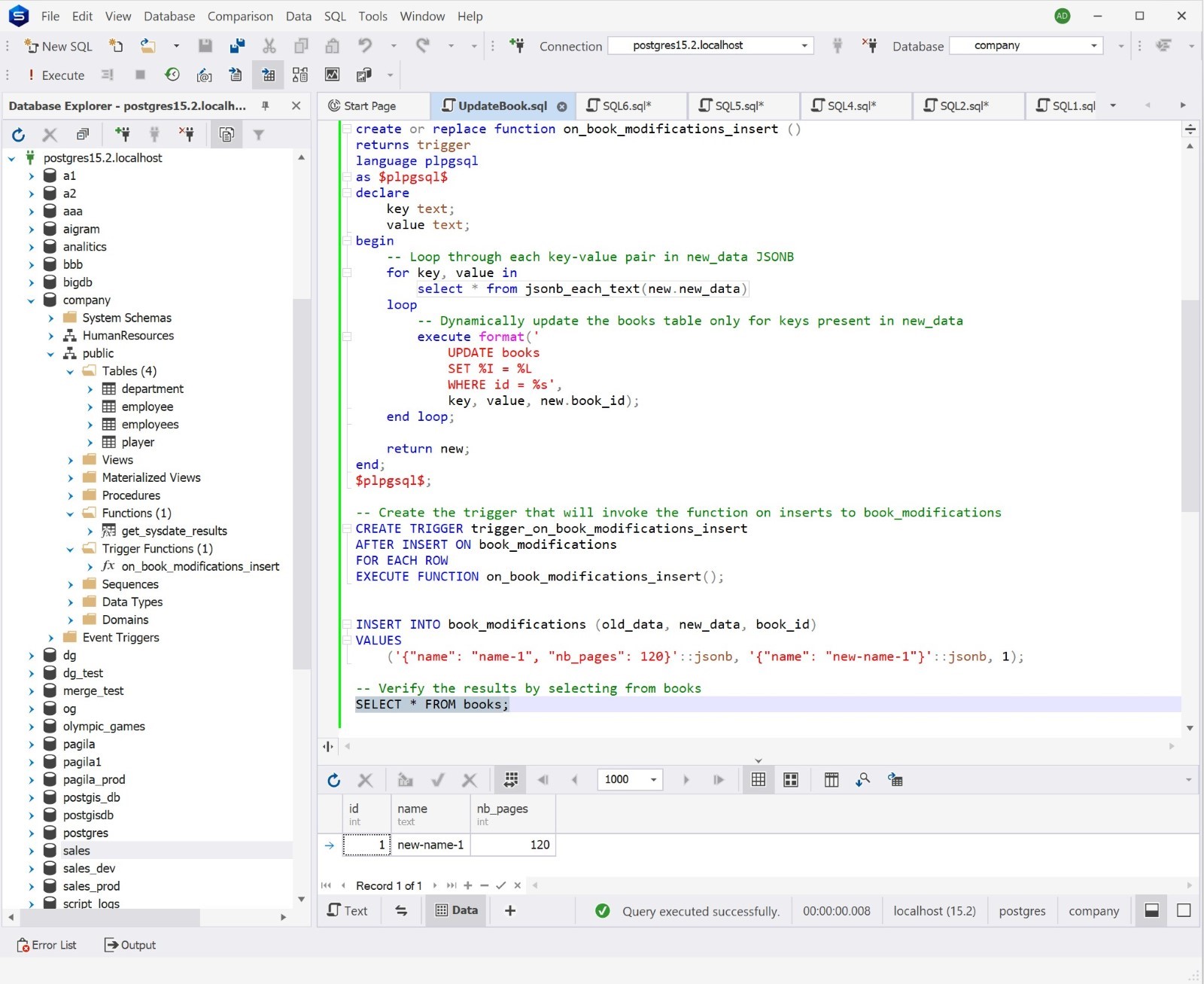Click the new-name-1 cell in results
Screen dimensions: 1204x984
[430, 845]
